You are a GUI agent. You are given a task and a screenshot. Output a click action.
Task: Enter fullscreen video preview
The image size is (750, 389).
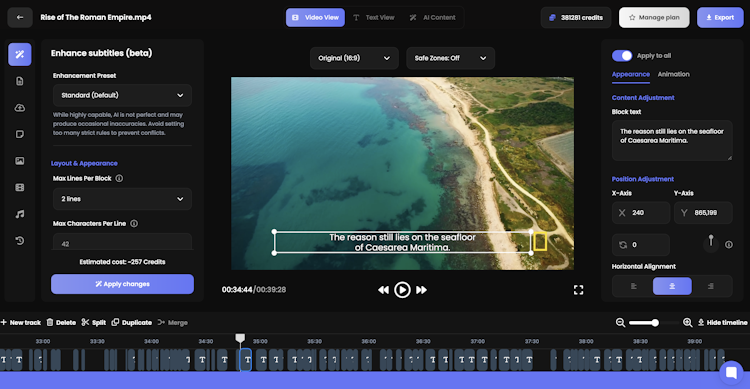(578, 290)
